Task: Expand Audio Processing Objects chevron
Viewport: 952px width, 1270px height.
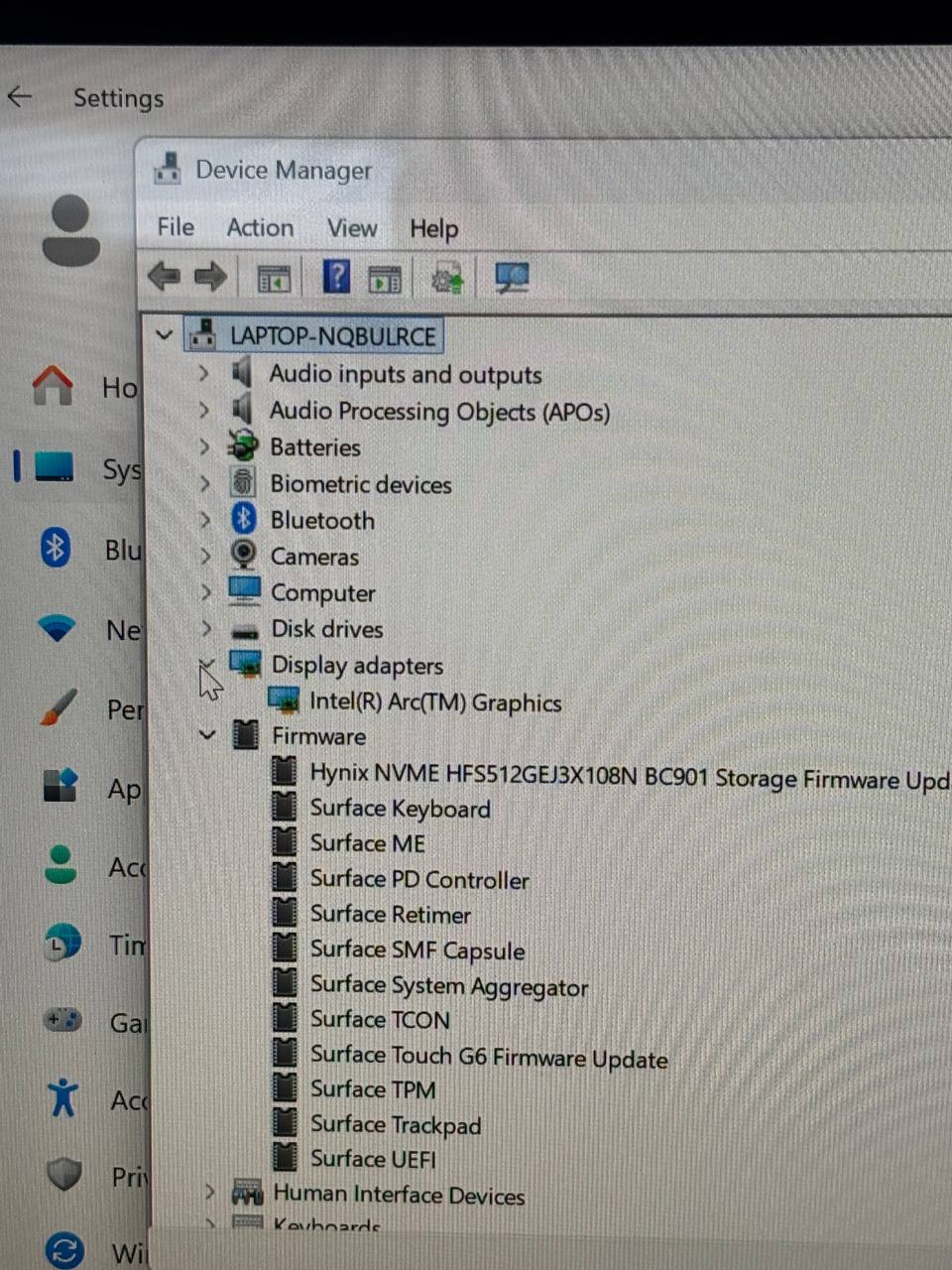Action: [203, 409]
